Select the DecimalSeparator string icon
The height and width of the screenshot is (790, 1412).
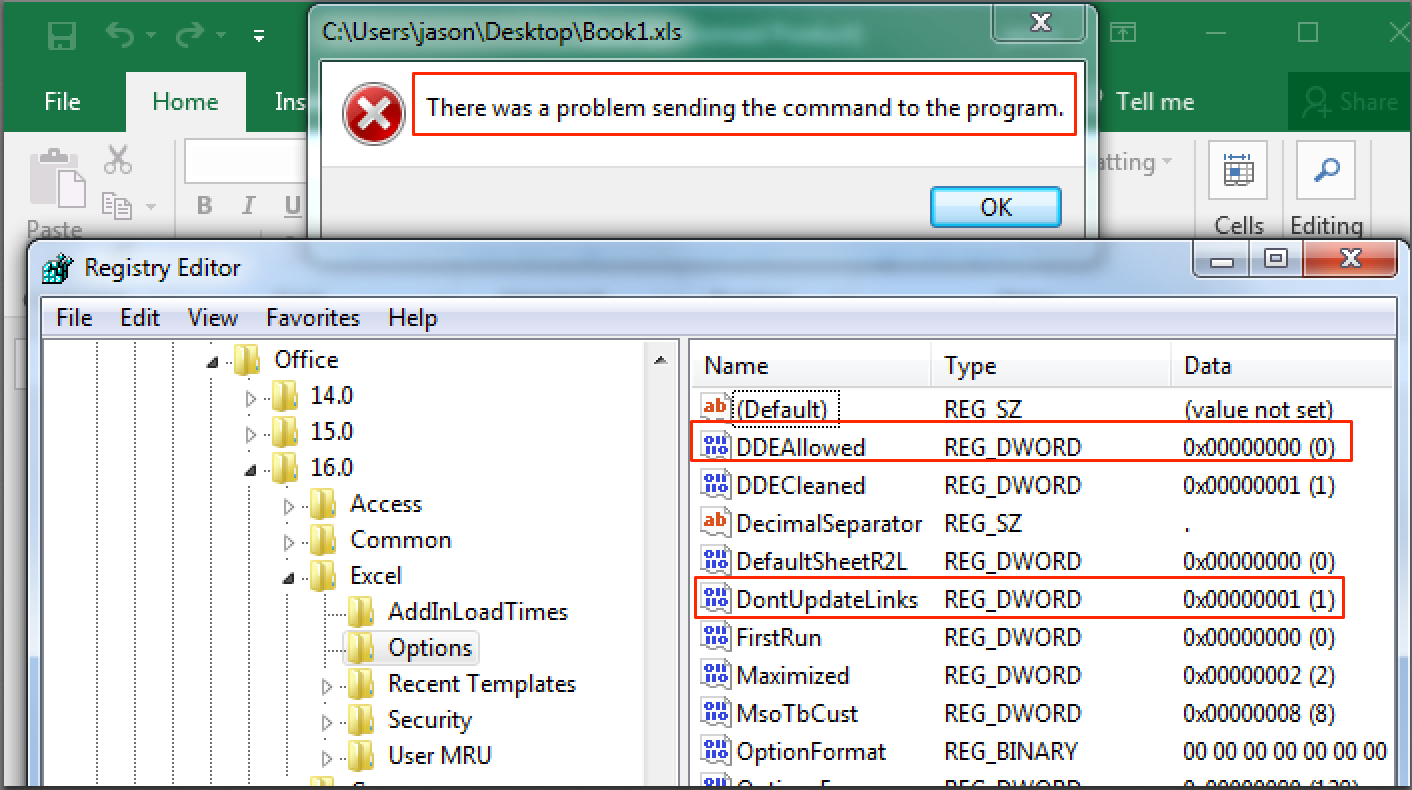click(715, 522)
